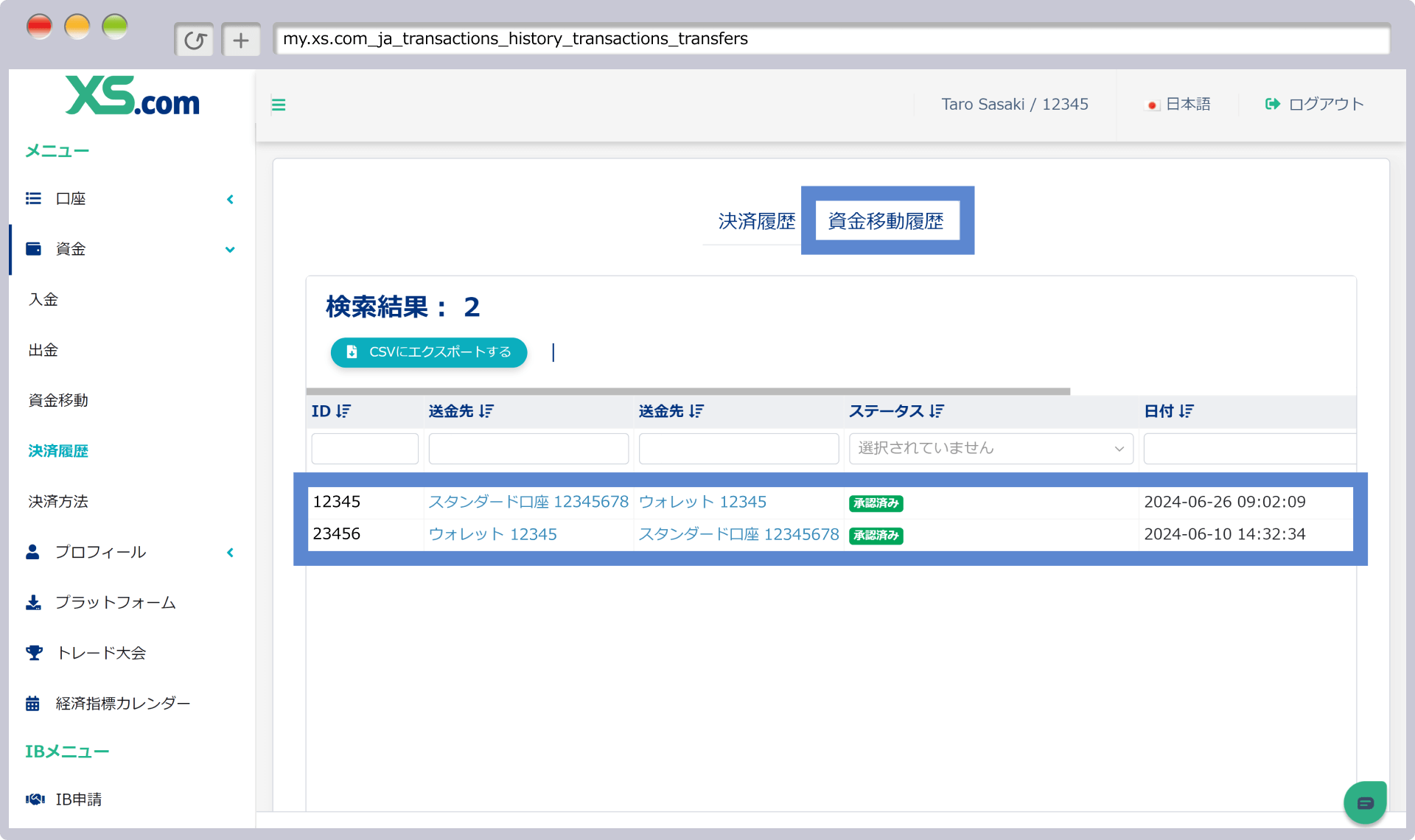Viewport: 1415px width, 840px height.
Task: Open 入金 menu item
Action: [43, 300]
